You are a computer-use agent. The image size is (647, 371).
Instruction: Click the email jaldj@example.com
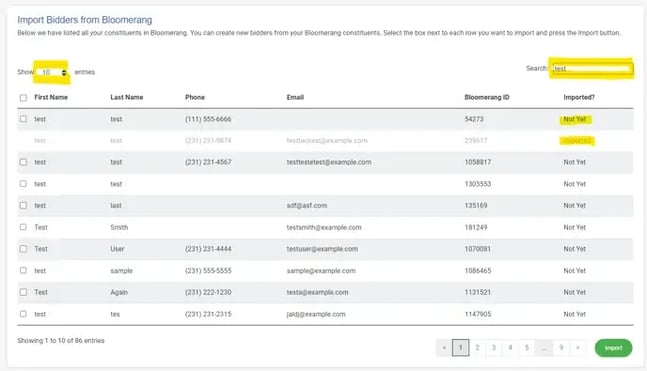point(316,314)
